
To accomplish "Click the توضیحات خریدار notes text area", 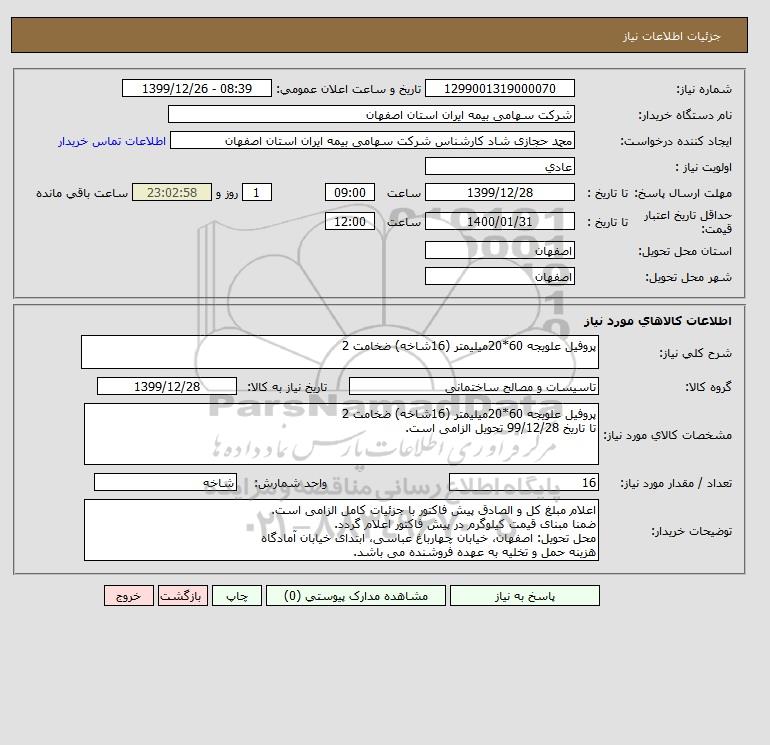I will point(341,530).
